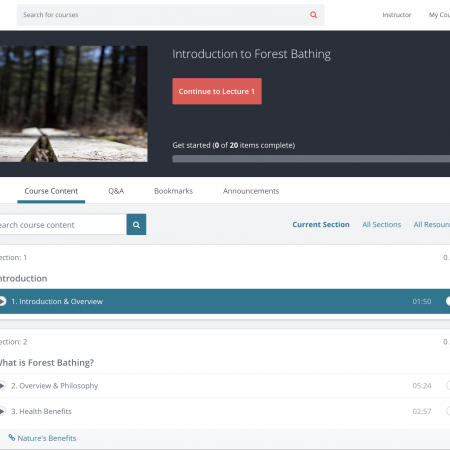Viewport: 450px width, 450px height.
Task: Open lecture 1. Introduction & Overview
Action: click(57, 301)
